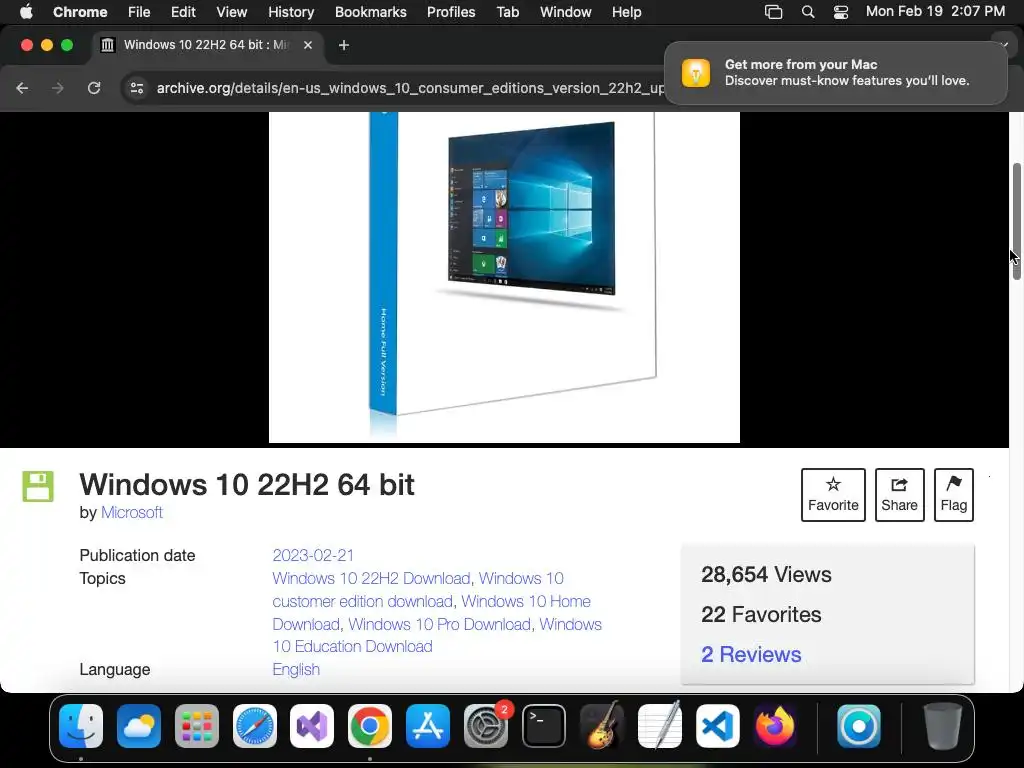The image size is (1024, 768).
Task: Open Terminal from the Dock
Action: (x=543, y=726)
